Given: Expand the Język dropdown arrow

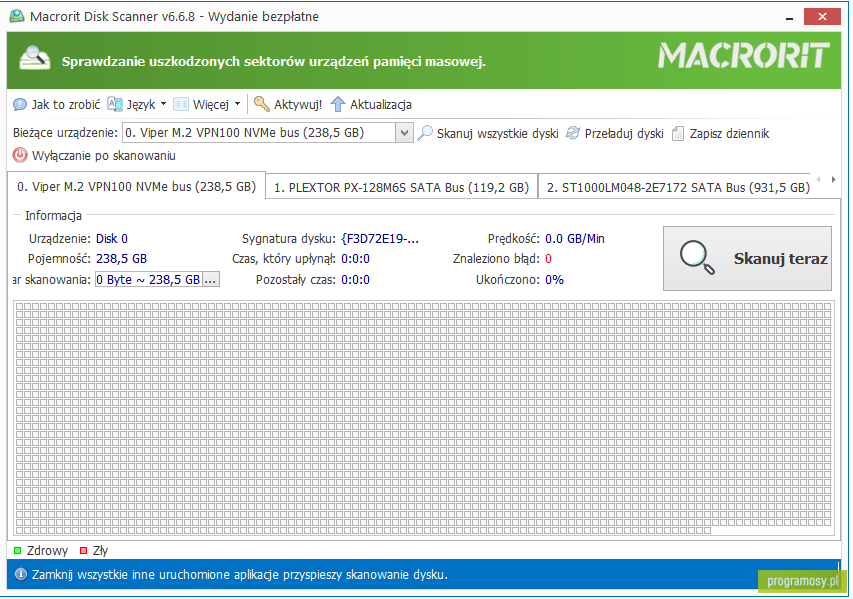Looking at the screenshot, I should coord(163,104).
